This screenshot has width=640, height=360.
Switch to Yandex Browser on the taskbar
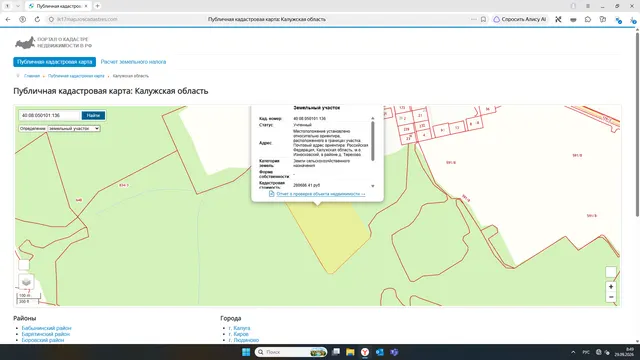coord(365,352)
